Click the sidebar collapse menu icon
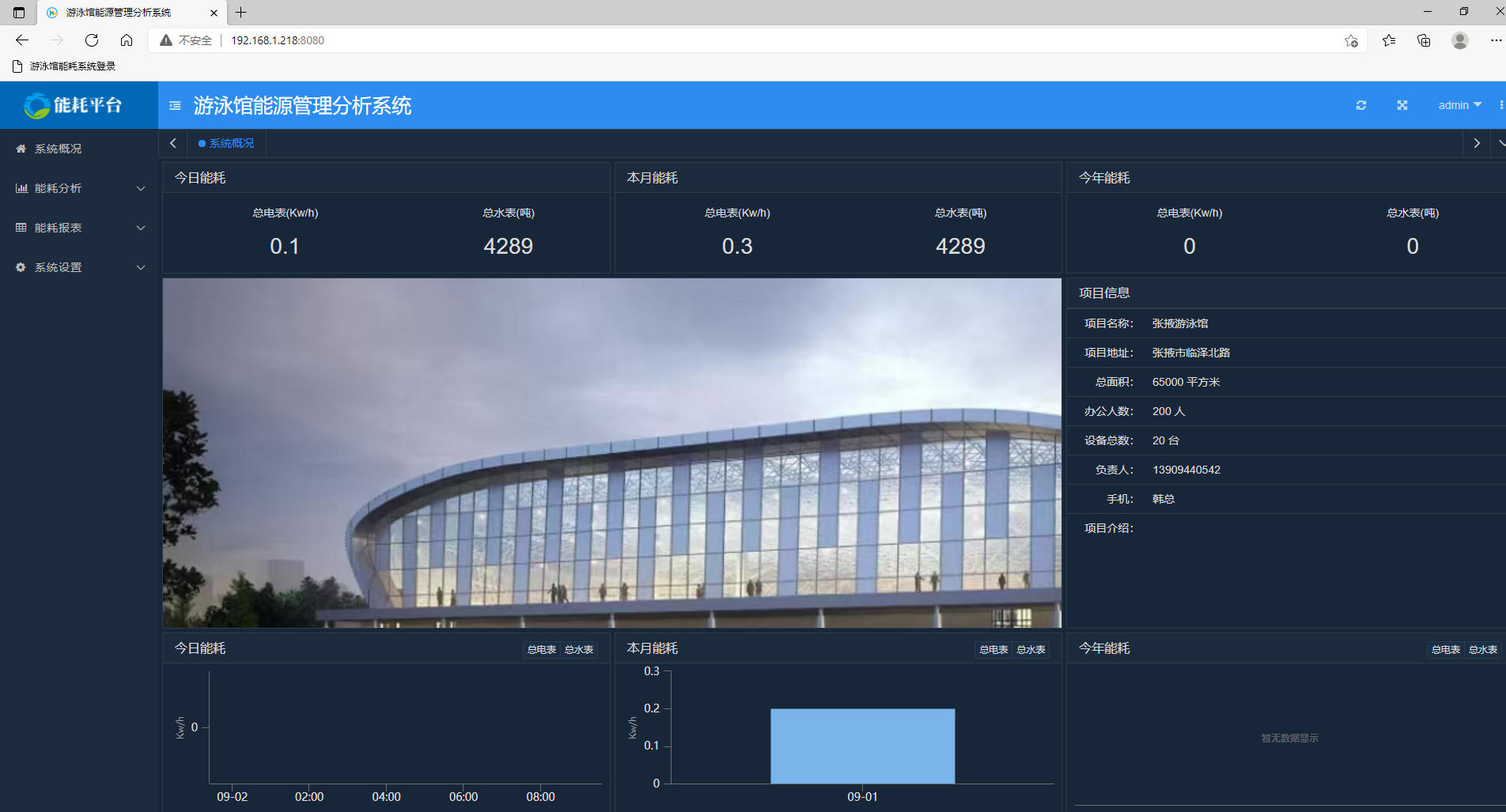 coord(175,105)
